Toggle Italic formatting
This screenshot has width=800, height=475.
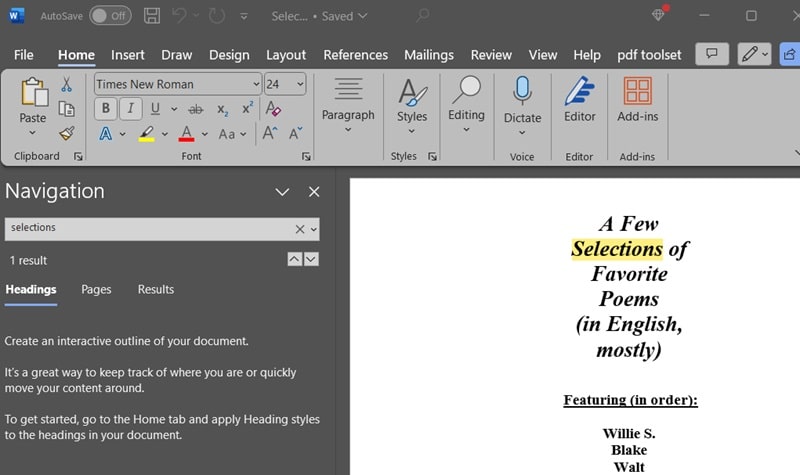pos(131,108)
